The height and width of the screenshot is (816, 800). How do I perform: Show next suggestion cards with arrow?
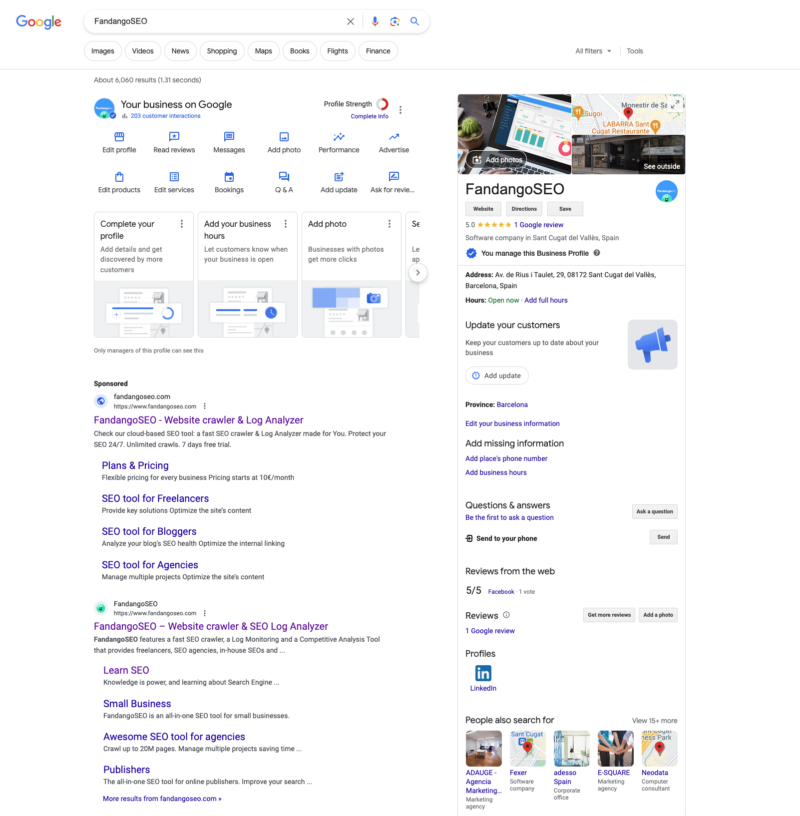(417, 273)
